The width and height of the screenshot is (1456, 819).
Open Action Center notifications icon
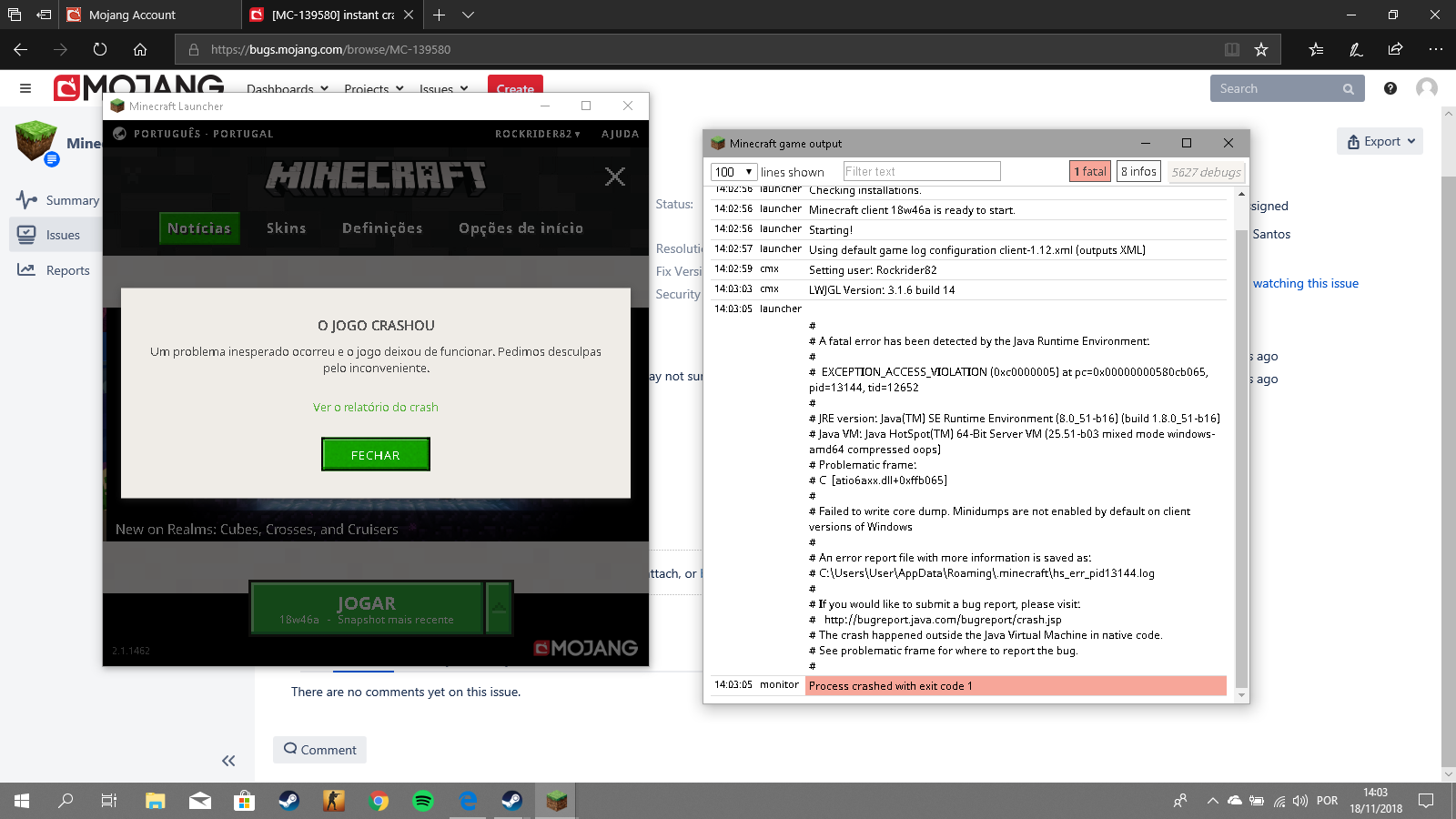[x=1426, y=801]
